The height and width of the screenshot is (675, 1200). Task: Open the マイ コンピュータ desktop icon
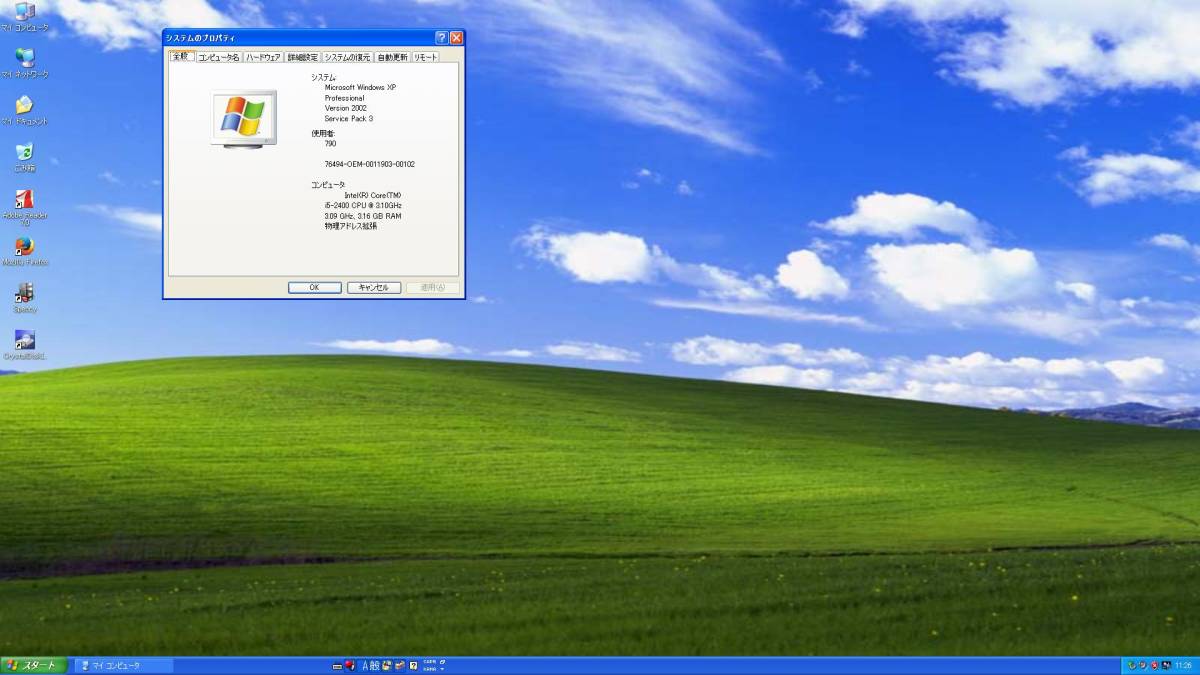pyautogui.click(x=24, y=18)
